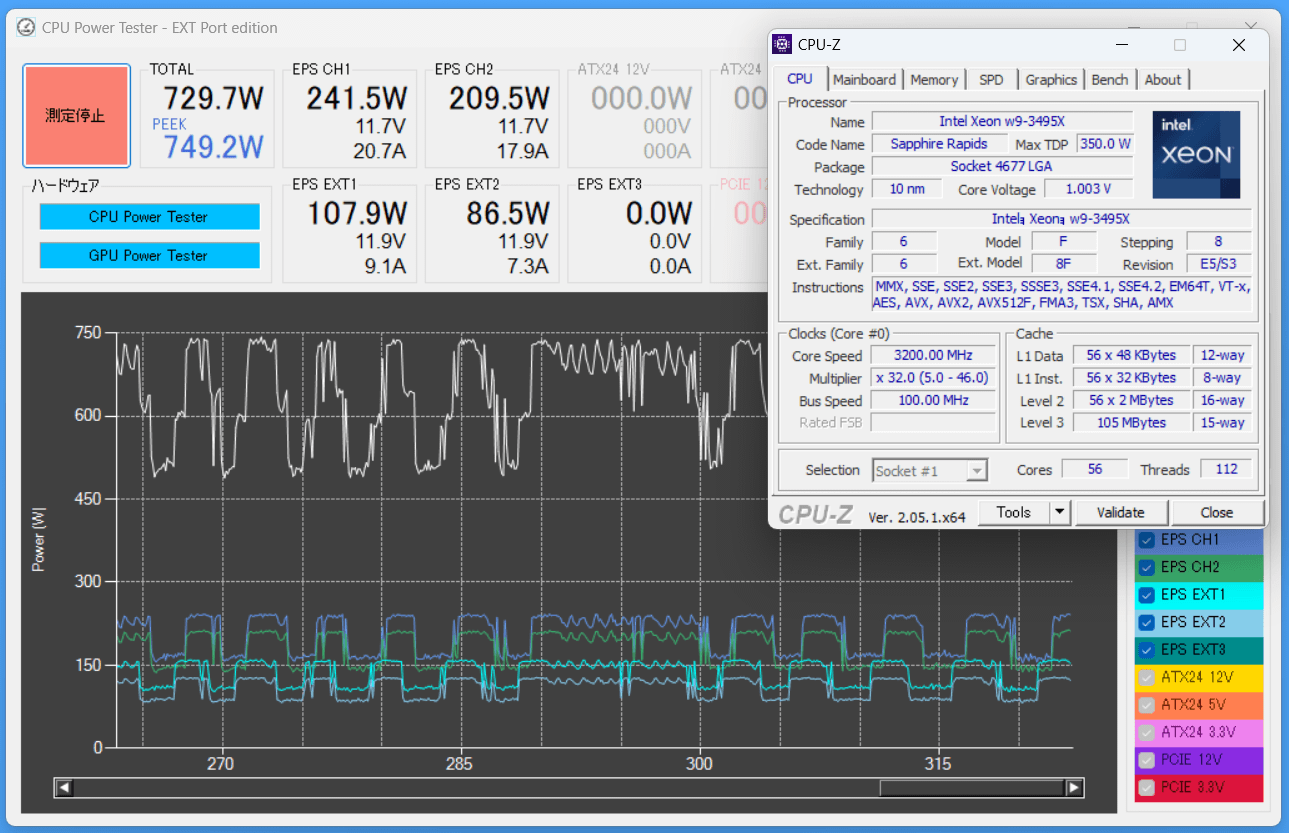Click the Code Name Sapphire Rapids field

coord(939,144)
